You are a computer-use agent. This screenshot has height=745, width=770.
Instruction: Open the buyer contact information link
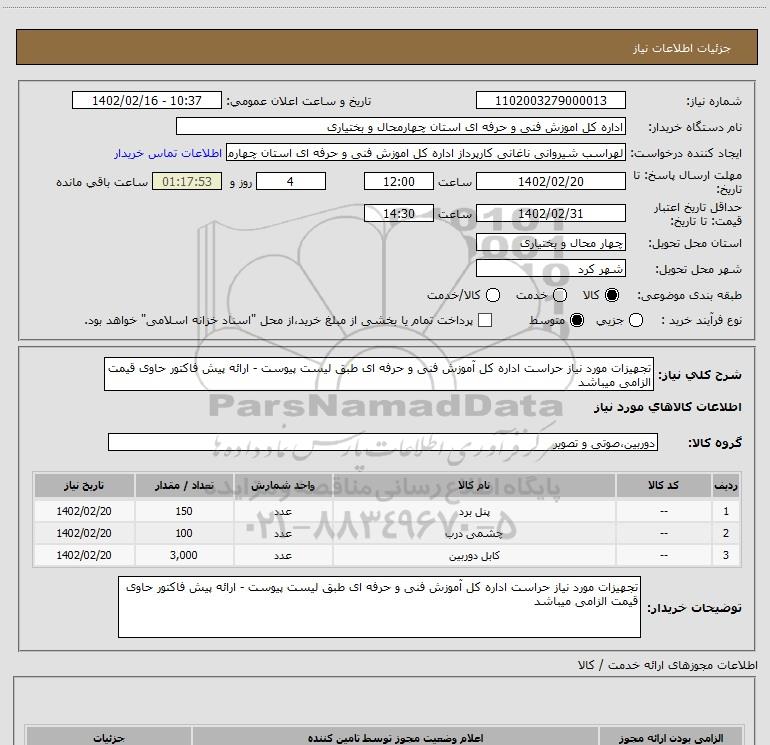point(168,153)
